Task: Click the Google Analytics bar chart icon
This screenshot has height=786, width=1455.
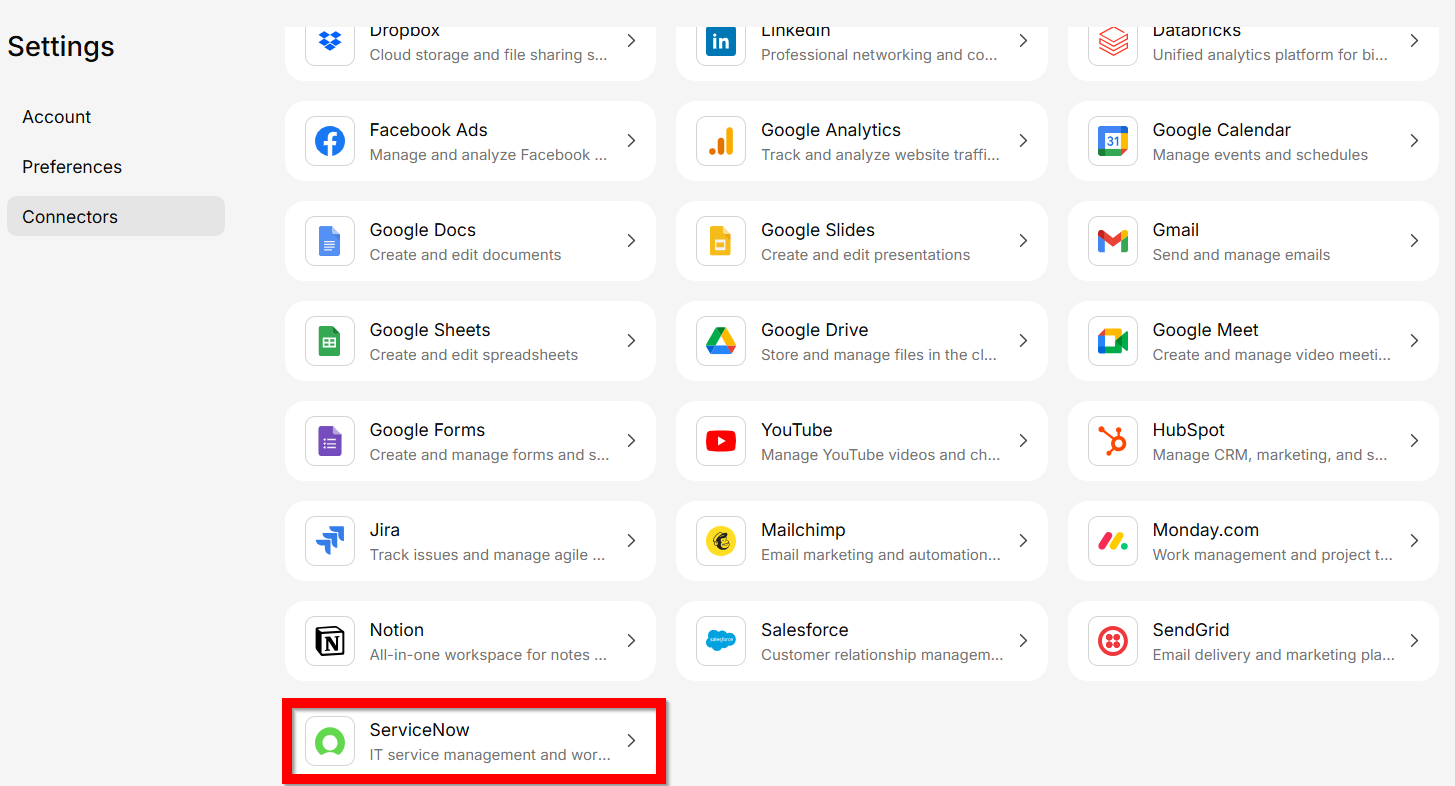Action: tap(721, 141)
